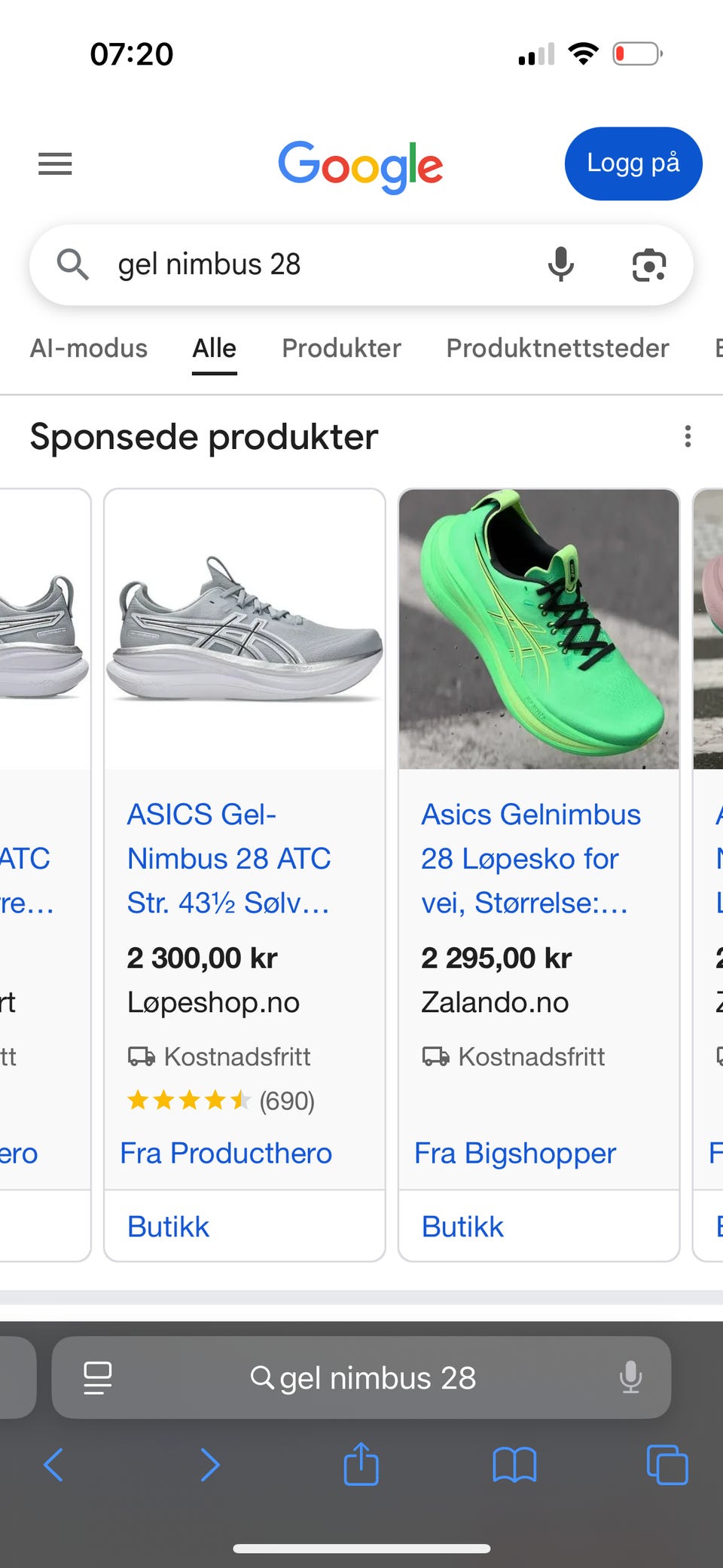723x1568 pixels.
Task: Tap Safari address bar microphone
Action: click(630, 1377)
